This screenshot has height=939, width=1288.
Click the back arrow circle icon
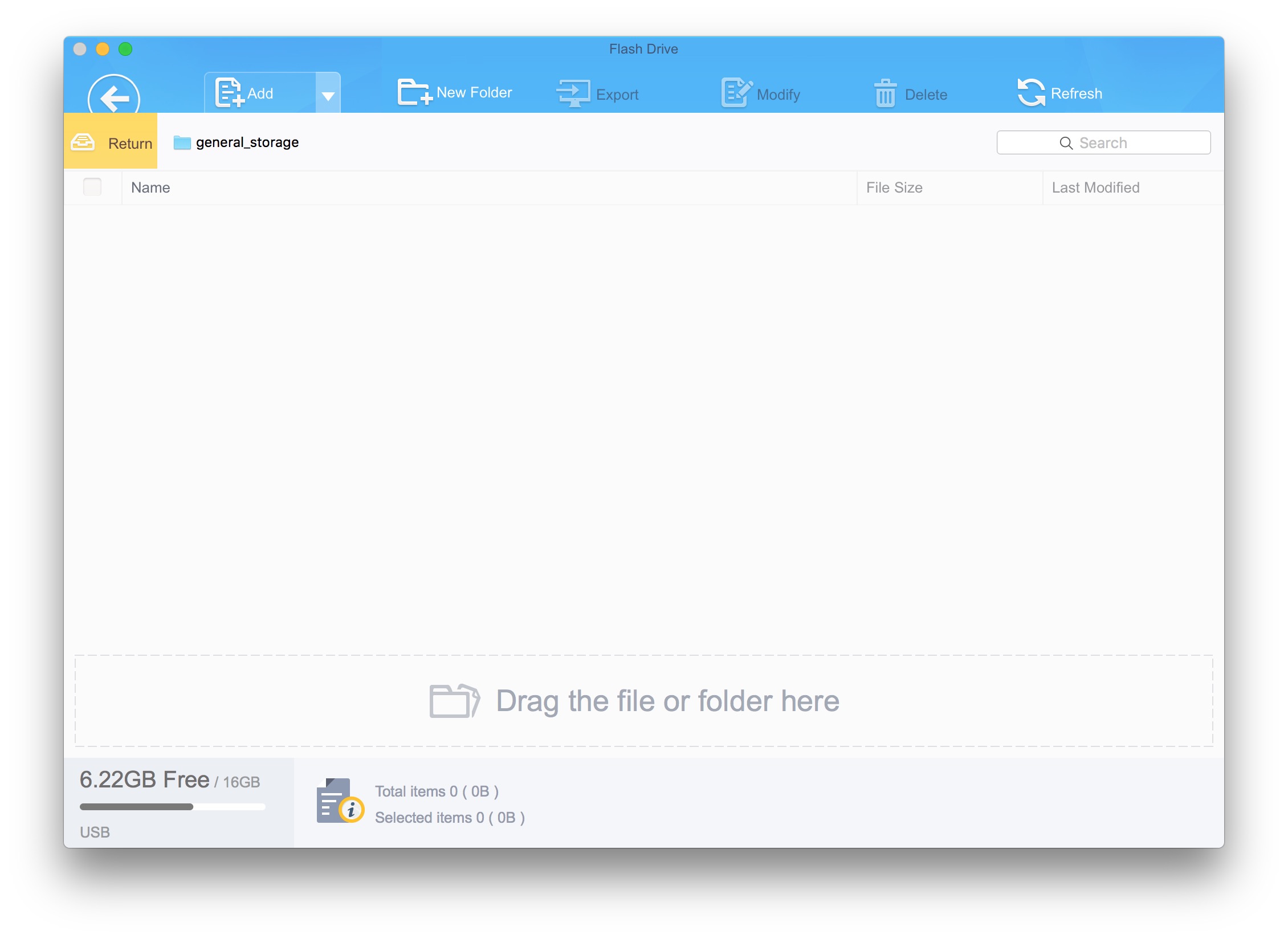[x=114, y=96]
